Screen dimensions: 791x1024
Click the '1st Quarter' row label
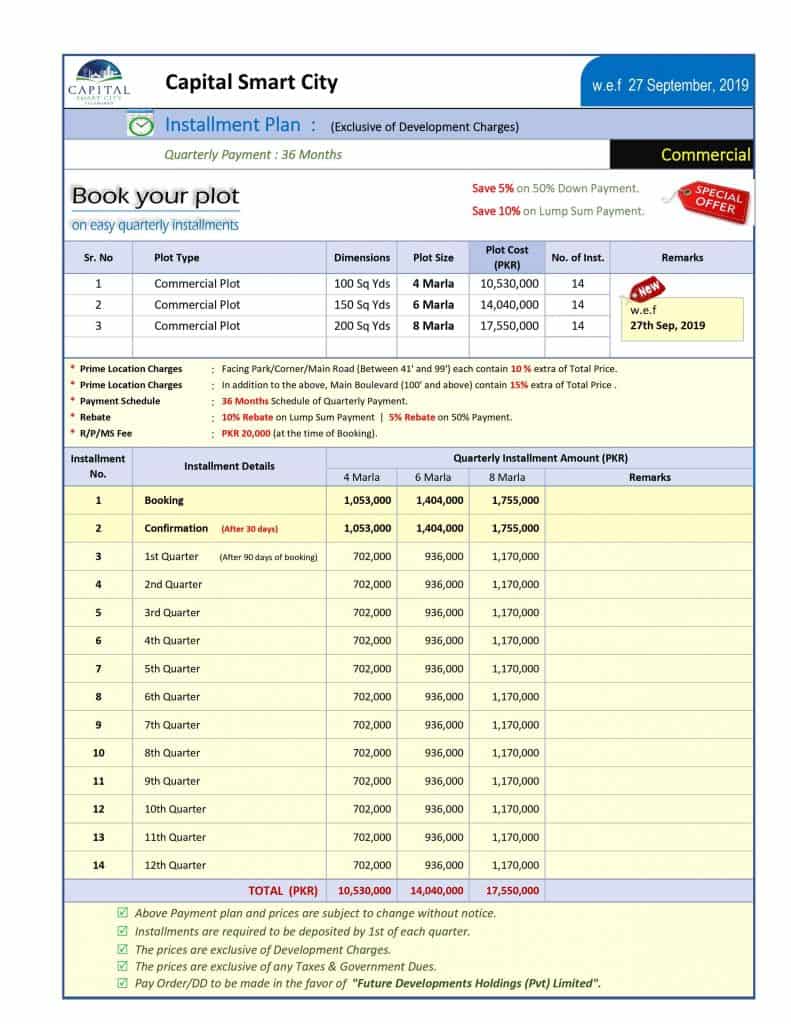(x=171, y=556)
